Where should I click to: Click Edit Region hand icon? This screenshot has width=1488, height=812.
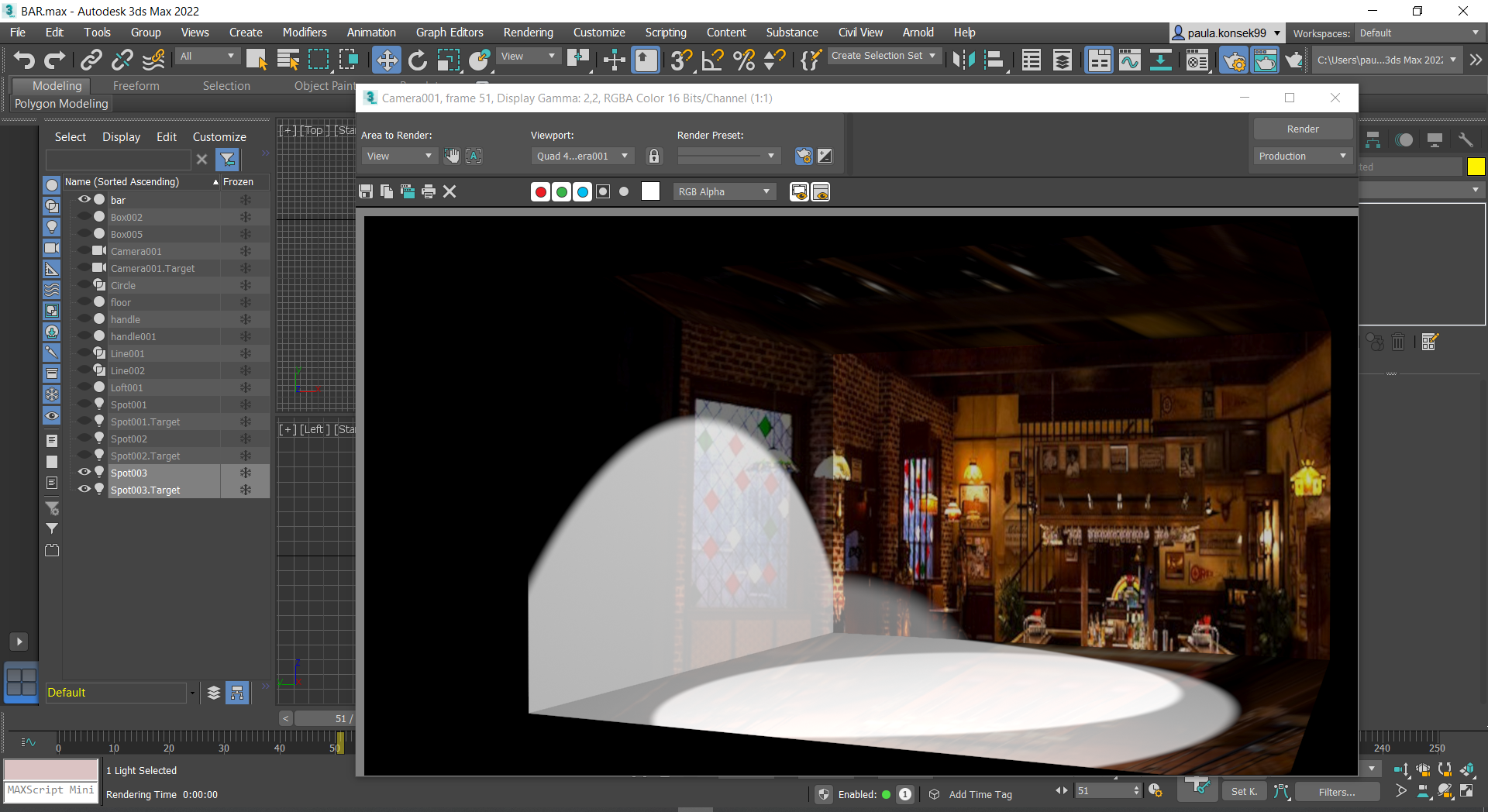pyautogui.click(x=452, y=156)
